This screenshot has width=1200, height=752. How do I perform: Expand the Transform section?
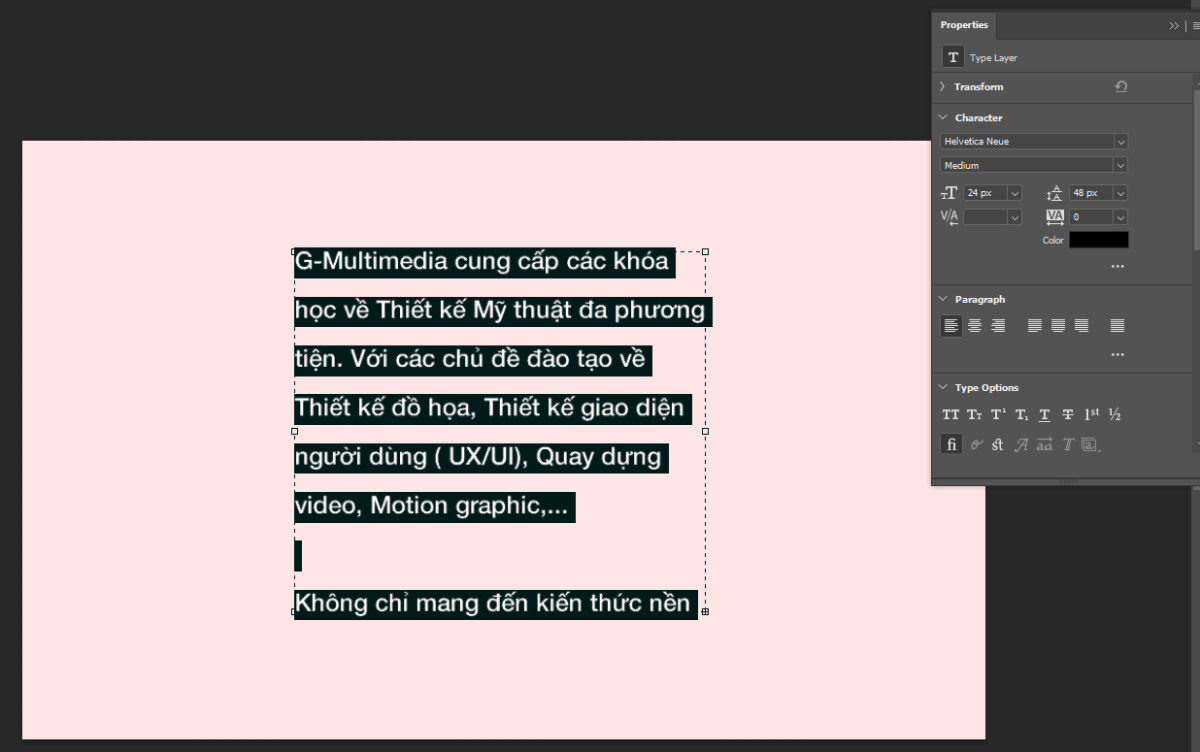(942, 87)
